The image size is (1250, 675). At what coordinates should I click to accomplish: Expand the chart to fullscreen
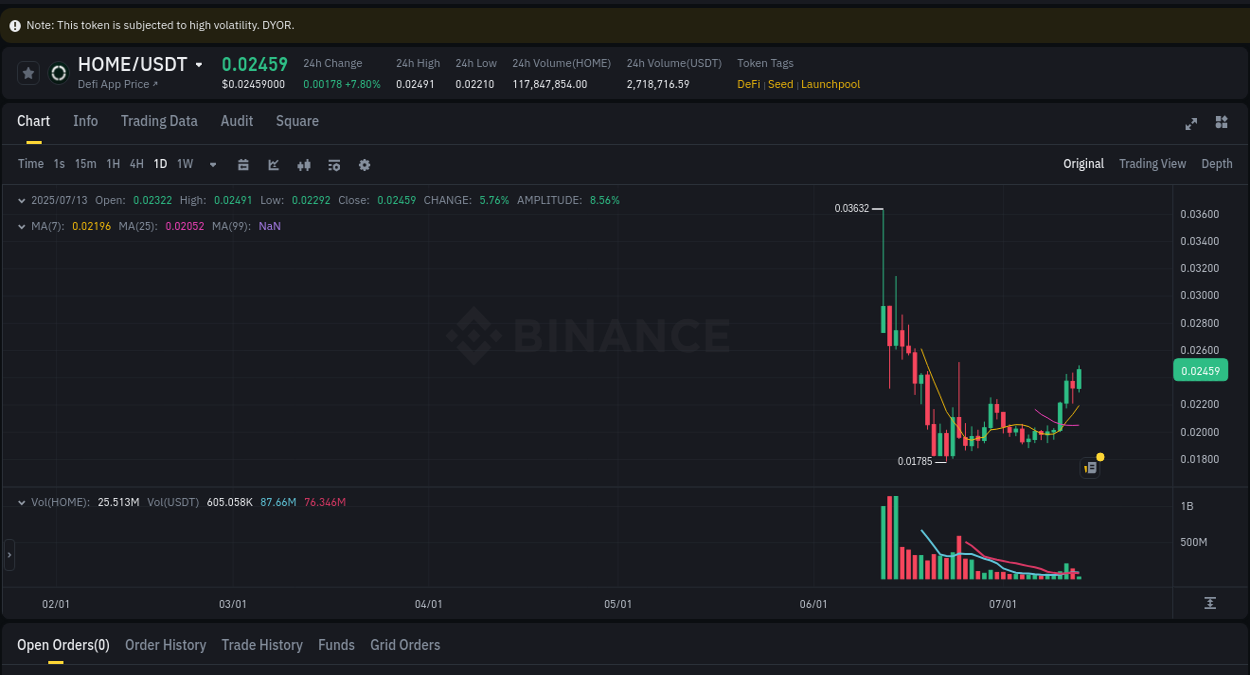pyautogui.click(x=1191, y=123)
